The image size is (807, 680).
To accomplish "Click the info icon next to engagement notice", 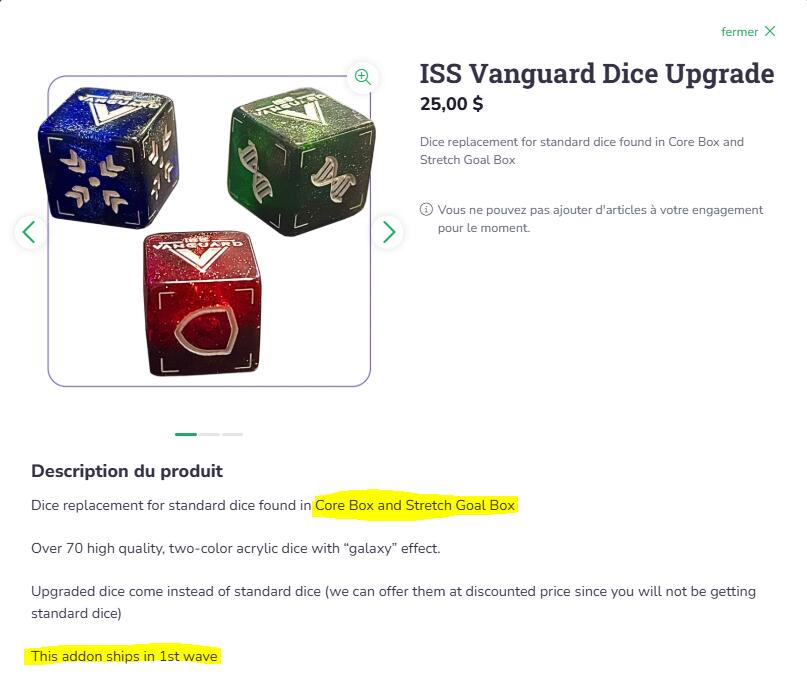I will (x=426, y=210).
